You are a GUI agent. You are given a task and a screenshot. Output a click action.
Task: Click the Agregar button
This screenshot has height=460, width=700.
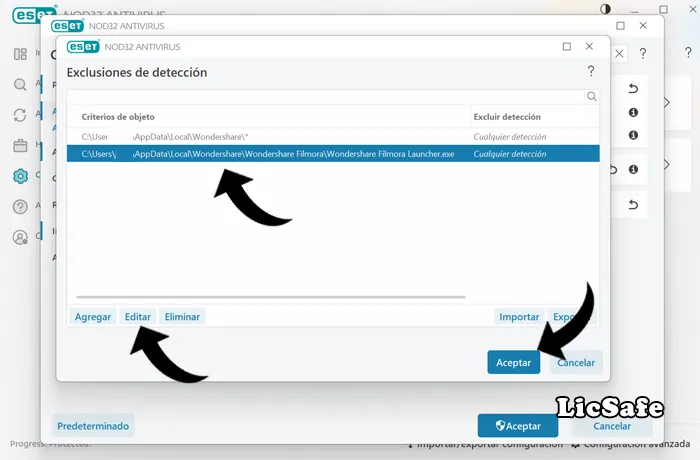(x=93, y=317)
